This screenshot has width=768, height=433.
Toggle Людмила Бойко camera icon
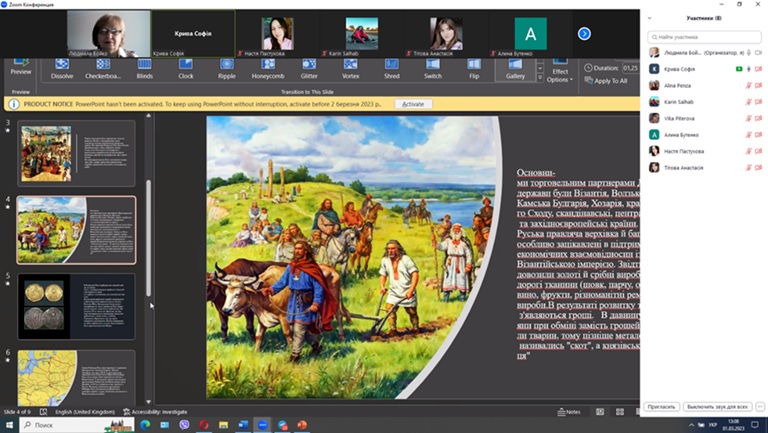click(758, 52)
